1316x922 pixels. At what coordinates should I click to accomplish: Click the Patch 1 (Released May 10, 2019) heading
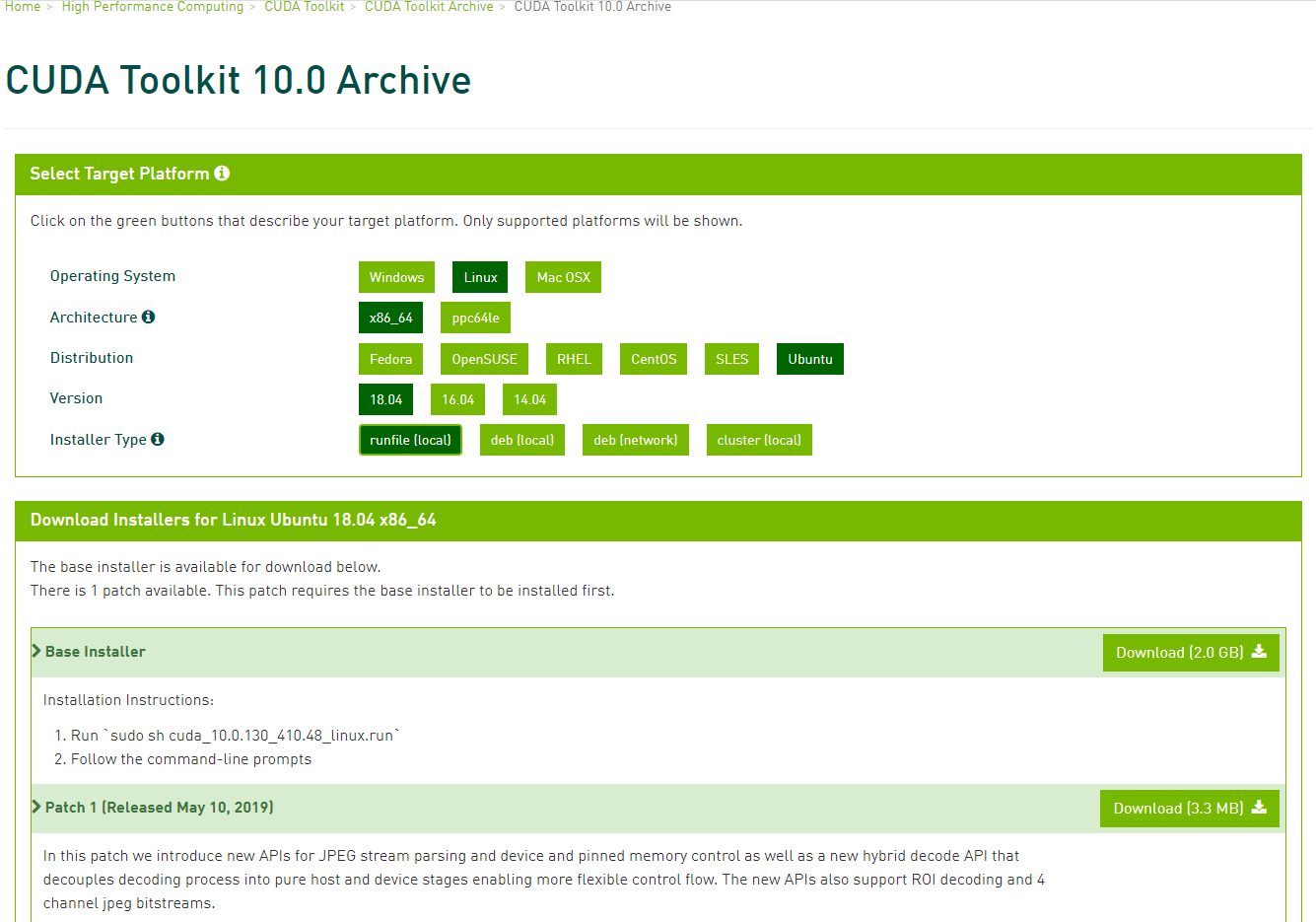[x=160, y=808]
